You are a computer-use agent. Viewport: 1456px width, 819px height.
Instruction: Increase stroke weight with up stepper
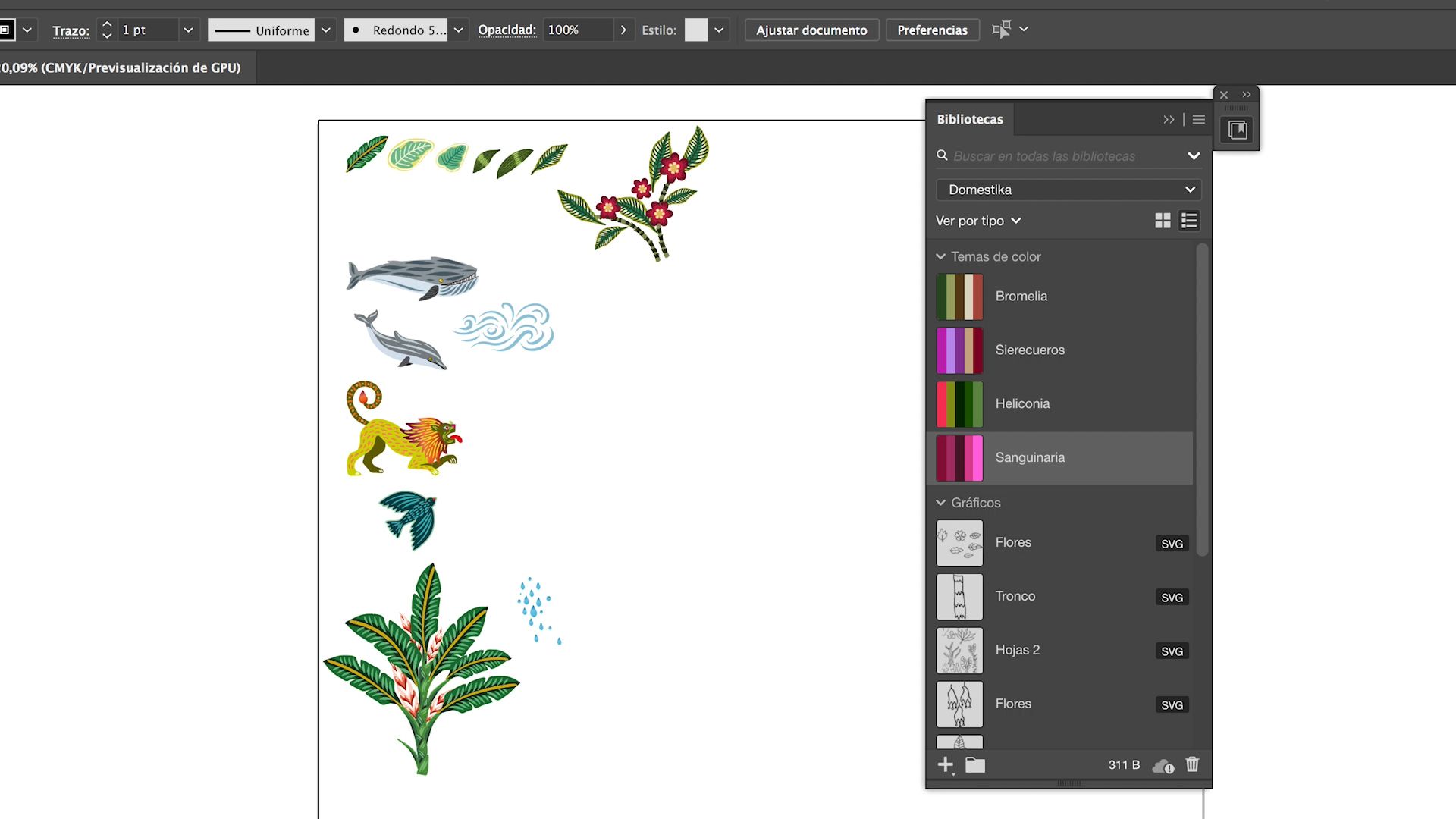(x=107, y=24)
